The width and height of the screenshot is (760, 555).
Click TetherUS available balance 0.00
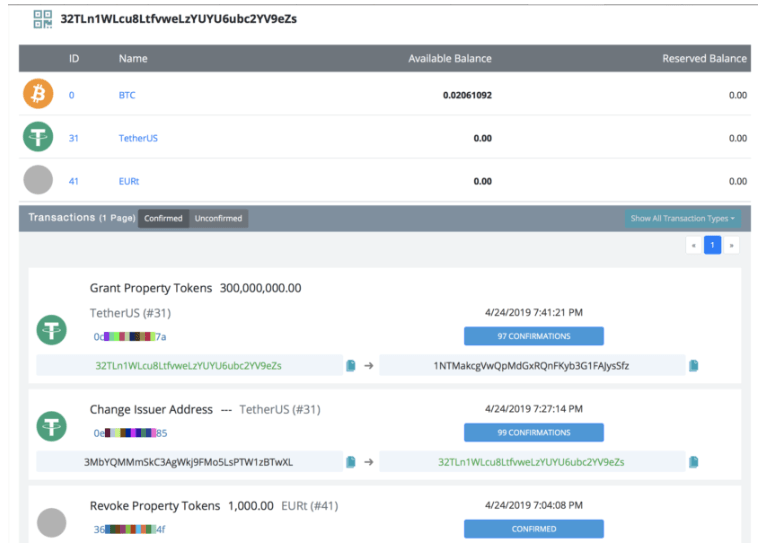tap(483, 138)
